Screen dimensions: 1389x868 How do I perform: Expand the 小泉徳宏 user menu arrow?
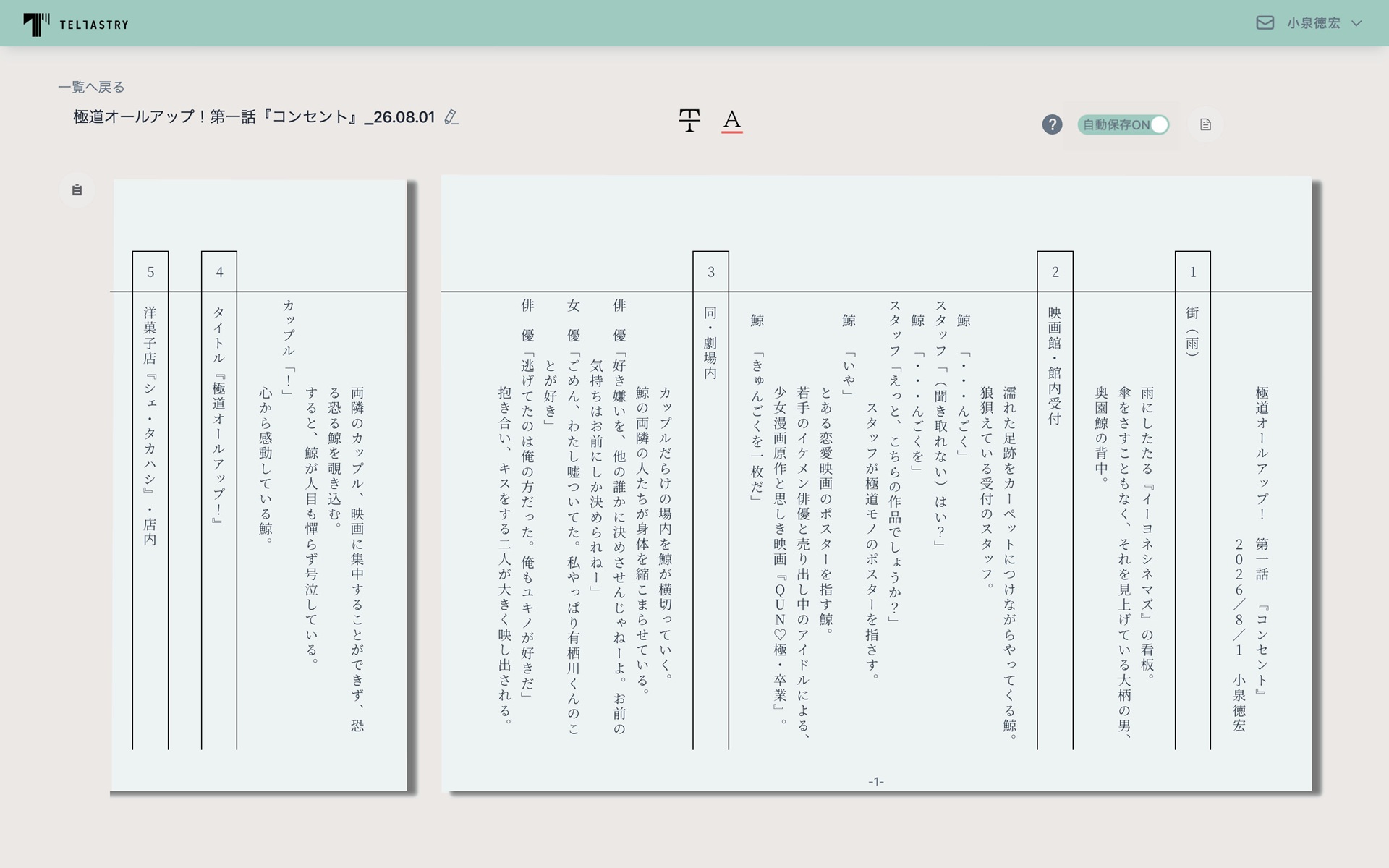(1356, 23)
